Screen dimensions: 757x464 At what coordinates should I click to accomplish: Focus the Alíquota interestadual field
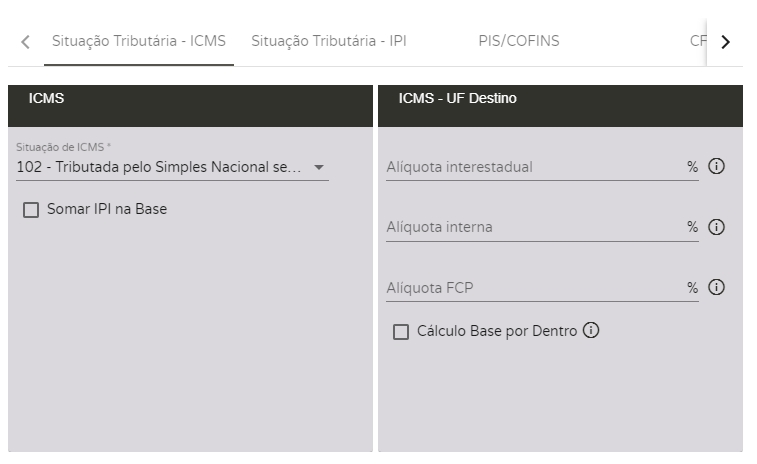pyautogui.click(x=530, y=167)
